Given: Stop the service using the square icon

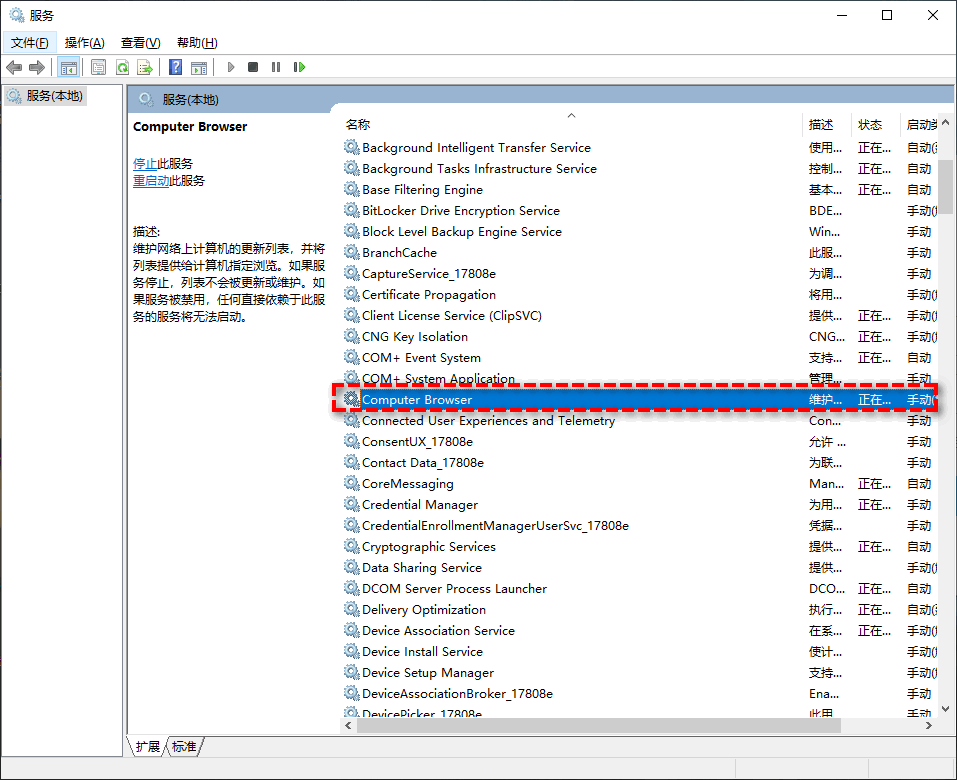Looking at the screenshot, I should [254, 67].
